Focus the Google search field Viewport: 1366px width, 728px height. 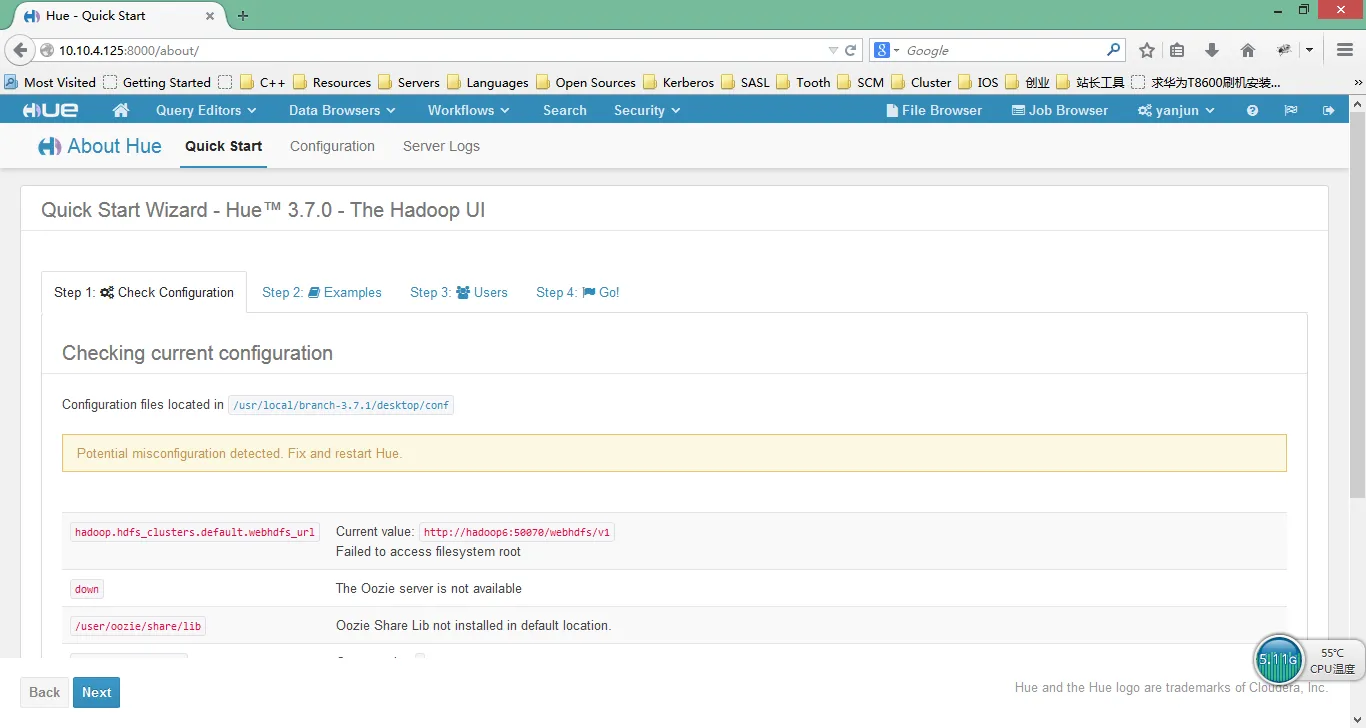(1003, 50)
